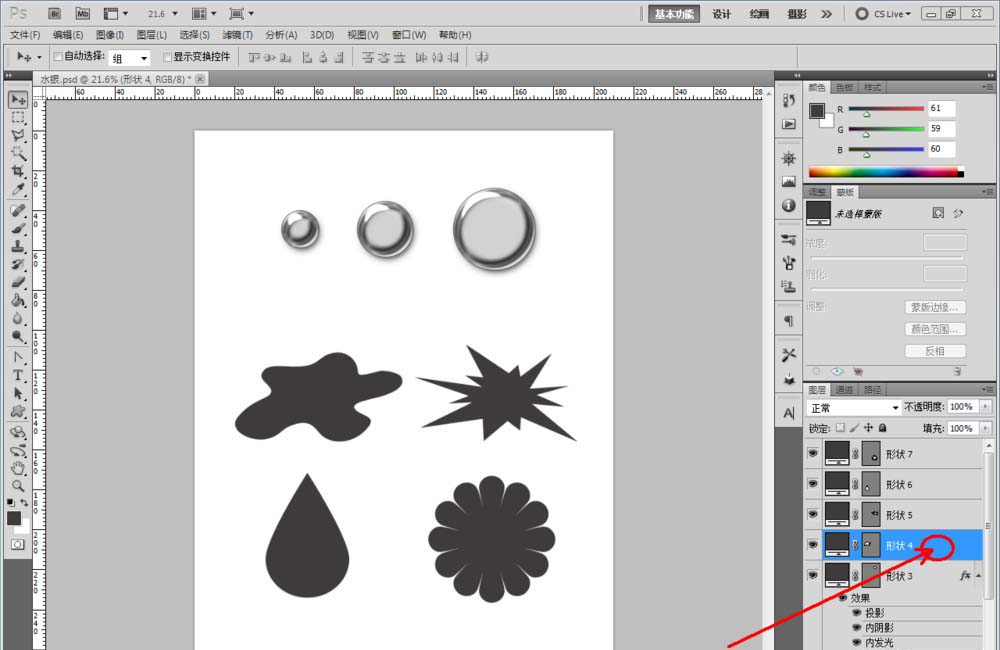Open the Histogram panel icon

[x=789, y=182]
